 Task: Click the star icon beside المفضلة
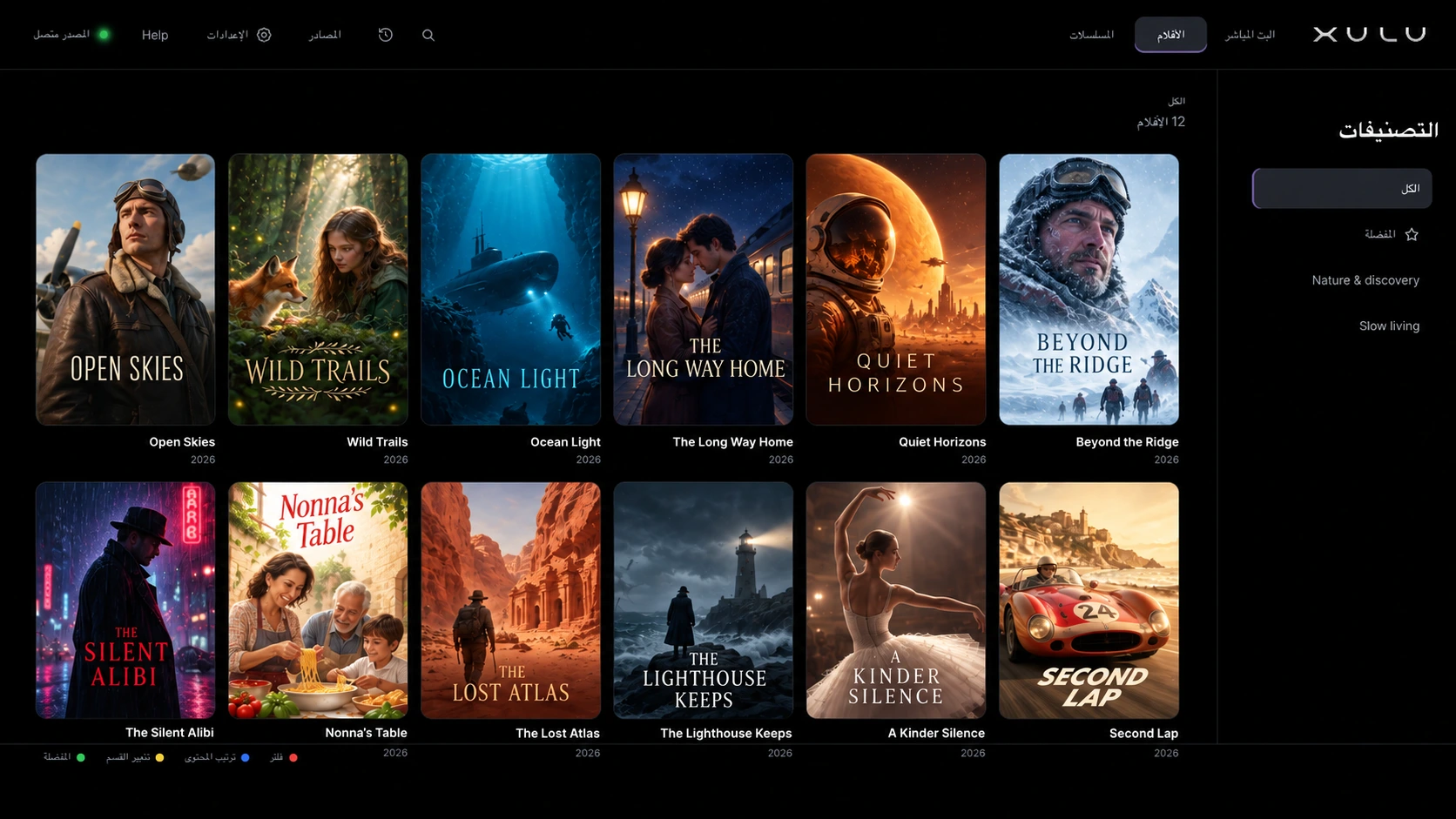[x=1412, y=234]
